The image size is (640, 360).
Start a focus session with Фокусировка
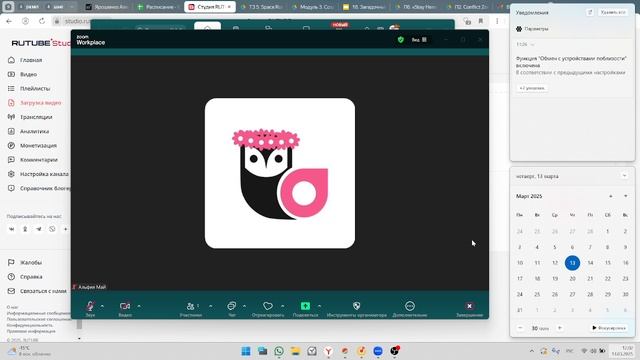pos(609,328)
